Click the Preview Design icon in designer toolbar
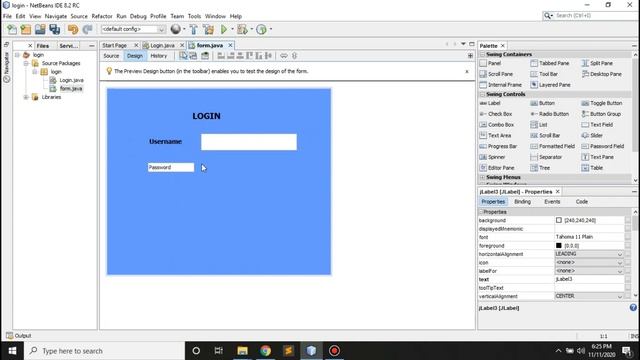 (205, 56)
